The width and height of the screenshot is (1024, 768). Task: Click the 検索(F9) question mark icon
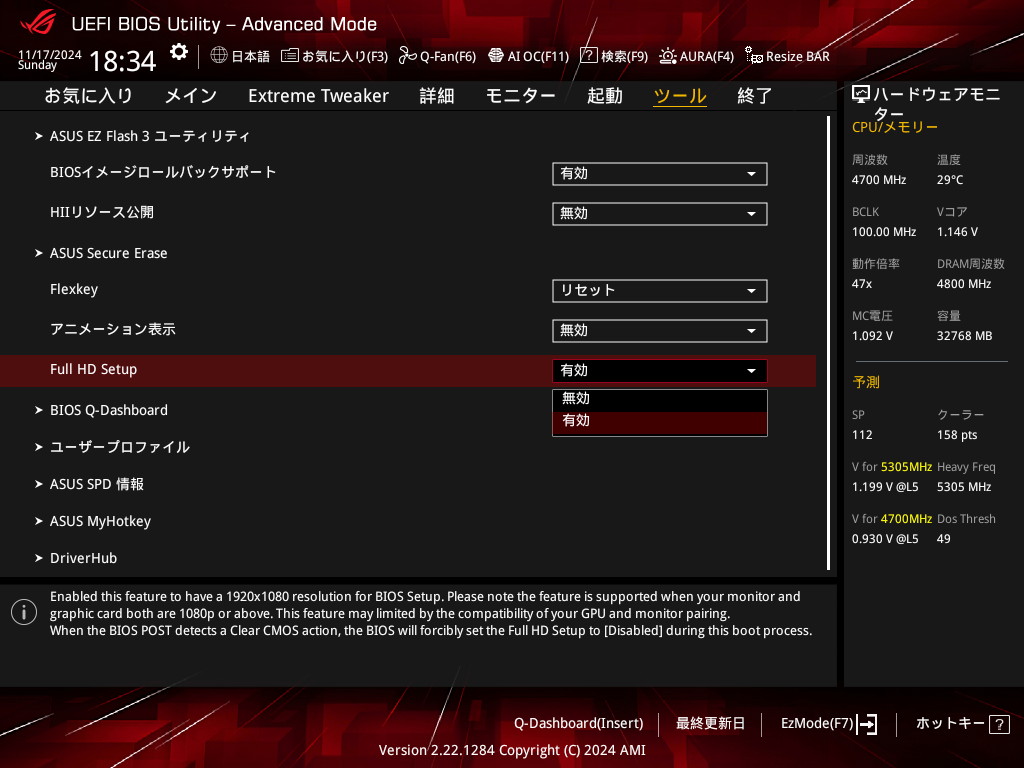pyautogui.click(x=588, y=56)
